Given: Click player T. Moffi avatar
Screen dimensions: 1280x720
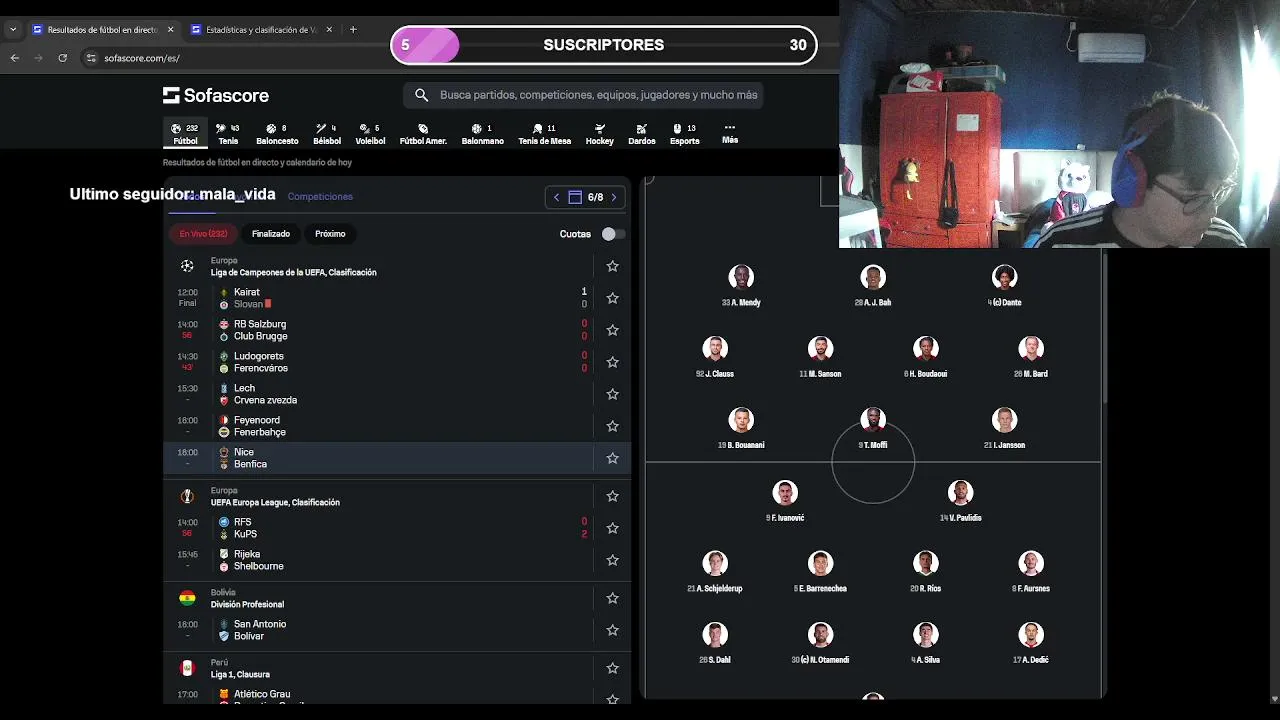Looking at the screenshot, I should pyautogui.click(x=873, y=420).
